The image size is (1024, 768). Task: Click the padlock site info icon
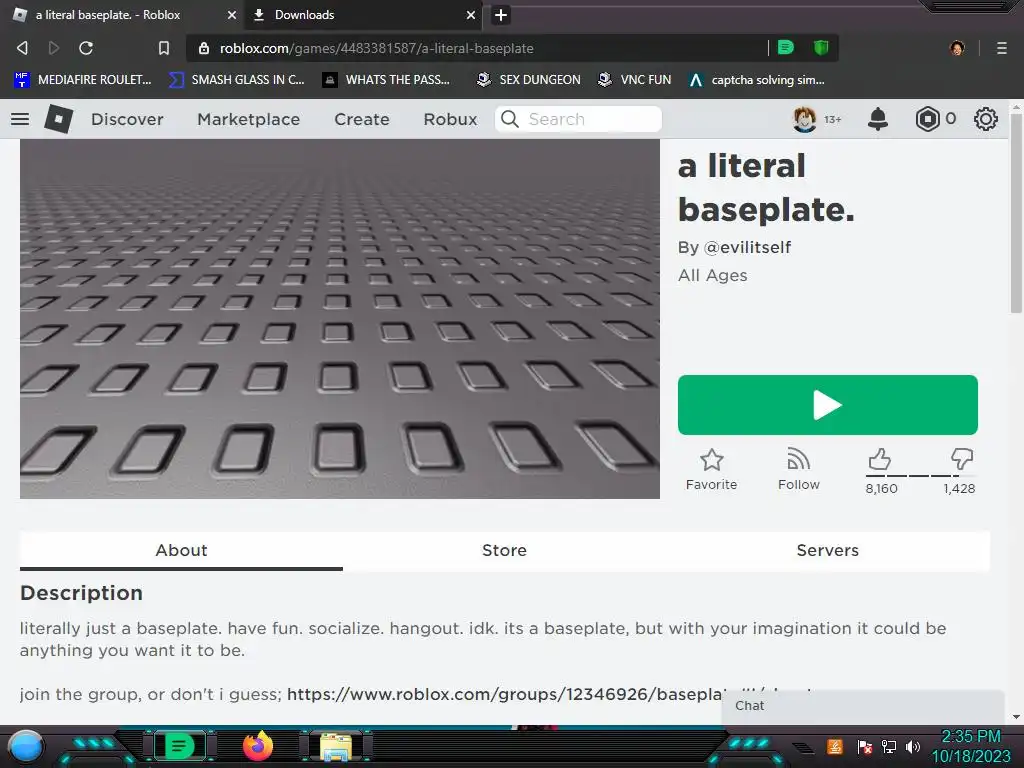(x=204, y=48)
